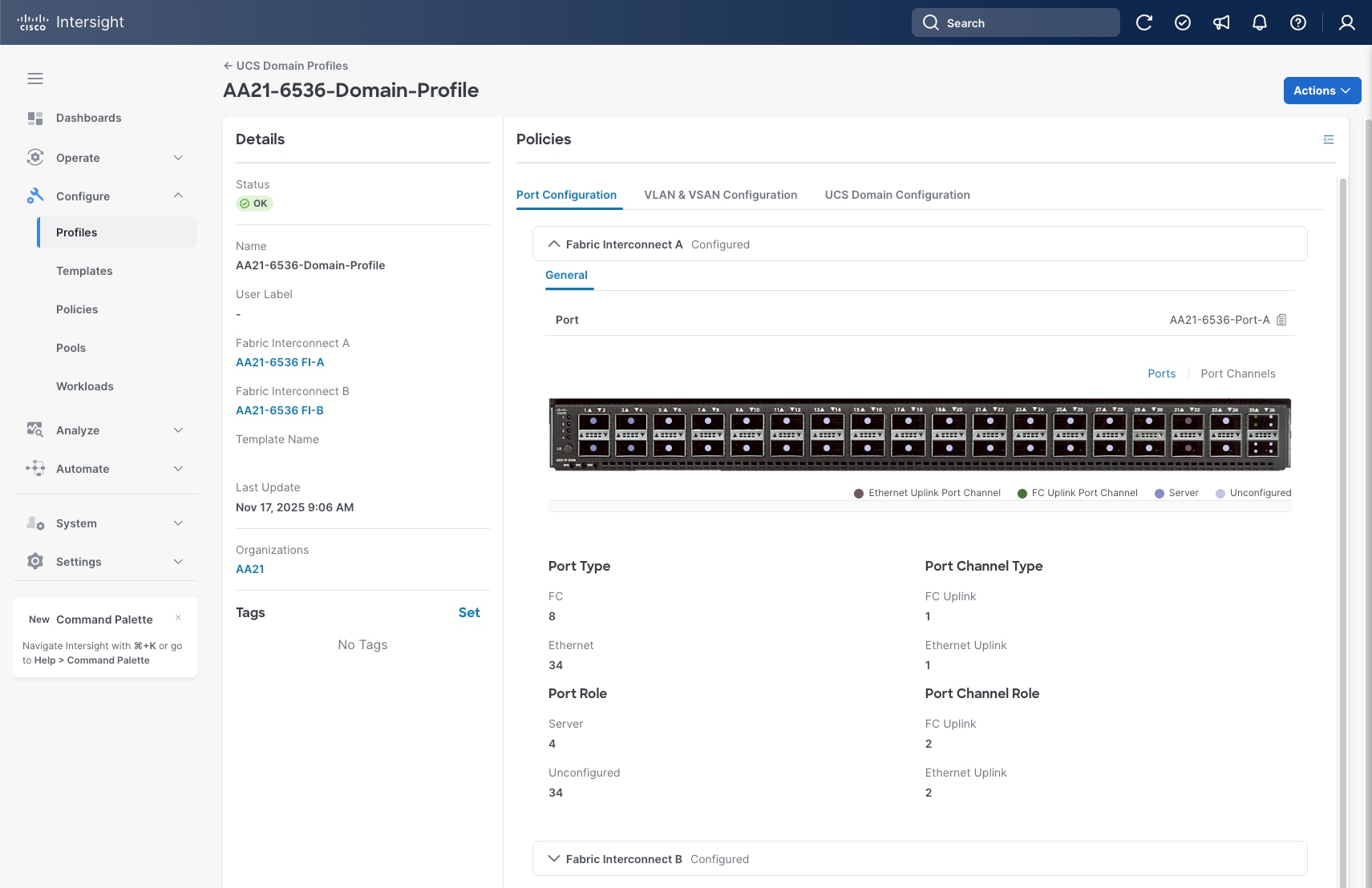Open the UCS Domain Configuration tab
This screenshot has width=1372, height=888.
click(896, 195)
